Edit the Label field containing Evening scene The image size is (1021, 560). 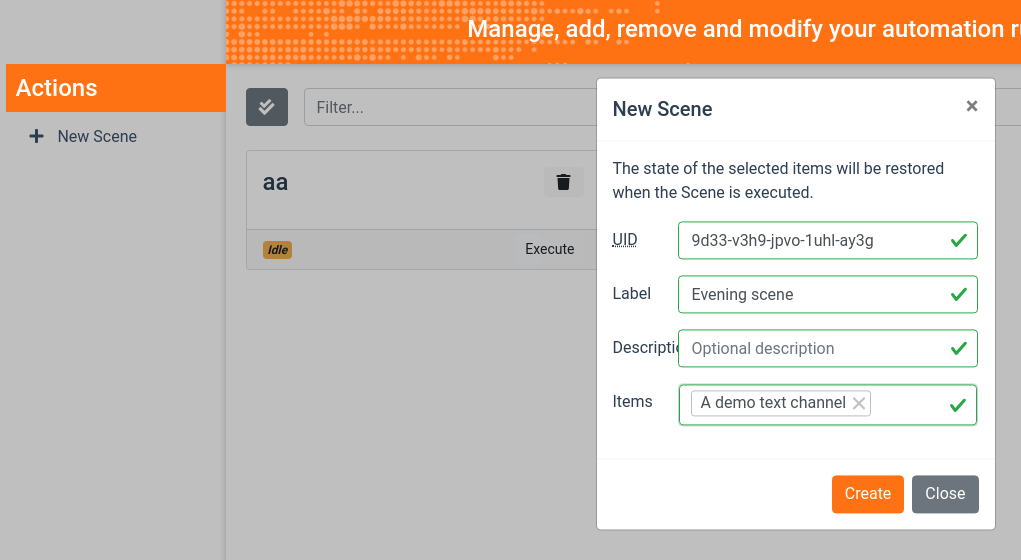coord(810,294)
